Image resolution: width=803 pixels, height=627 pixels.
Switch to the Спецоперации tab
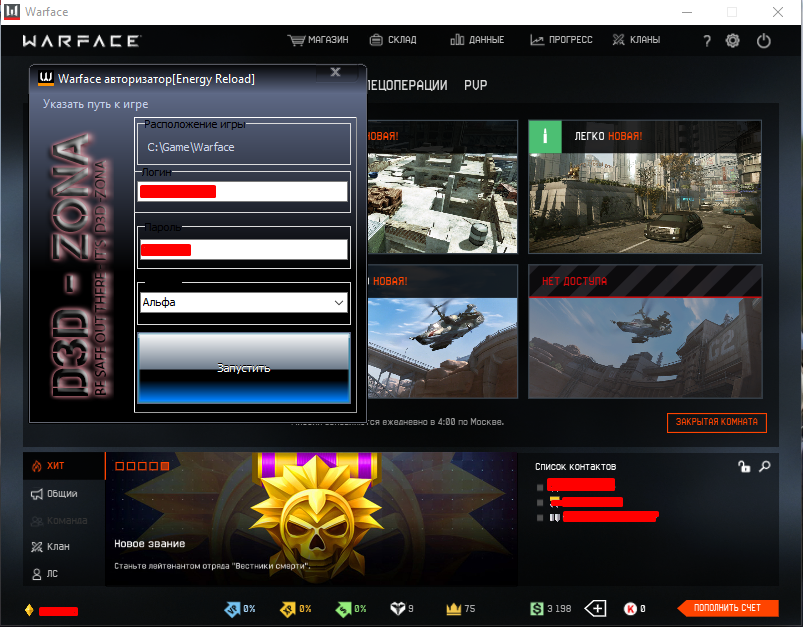point(407,85)
